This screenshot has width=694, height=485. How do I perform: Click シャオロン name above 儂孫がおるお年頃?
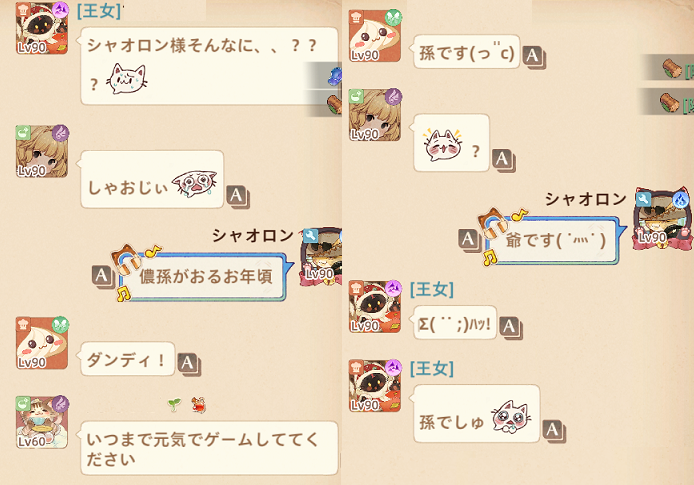pyautogui.click(x=253, y=236)
